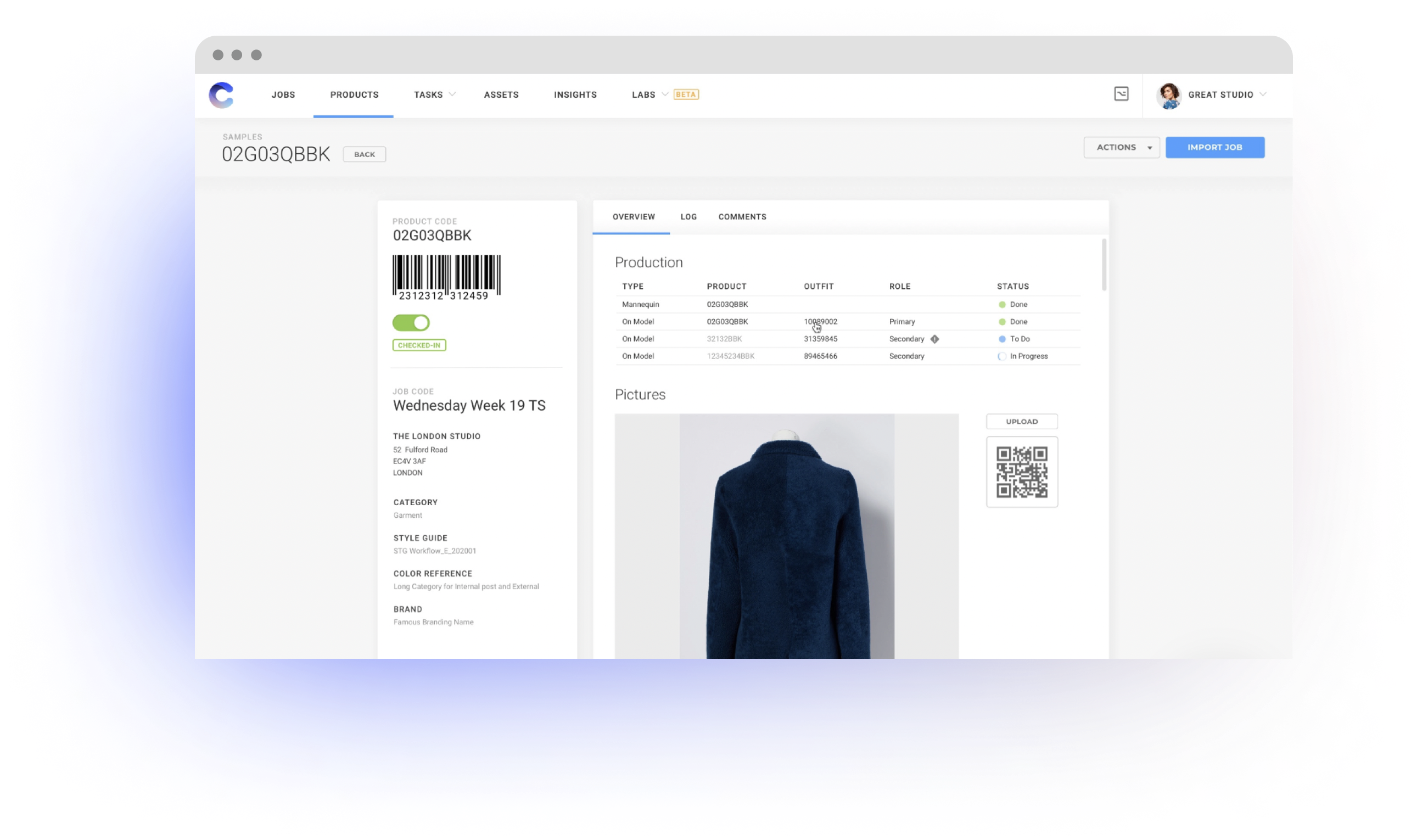Open the image workflow icon near the avatar

pyautogui.click(x=1121, y=94)
